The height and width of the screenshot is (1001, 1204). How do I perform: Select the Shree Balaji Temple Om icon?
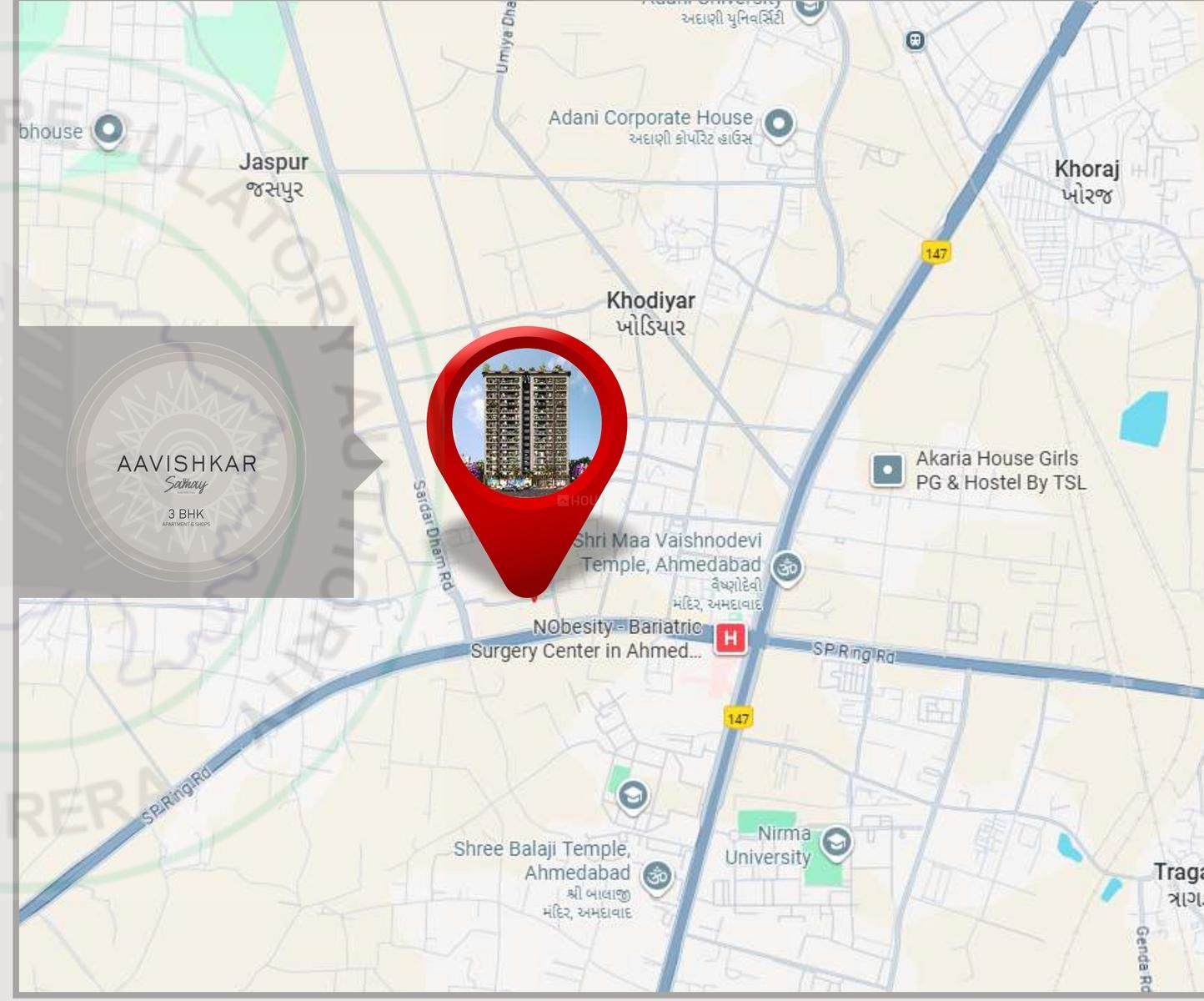tap(657, 876)
